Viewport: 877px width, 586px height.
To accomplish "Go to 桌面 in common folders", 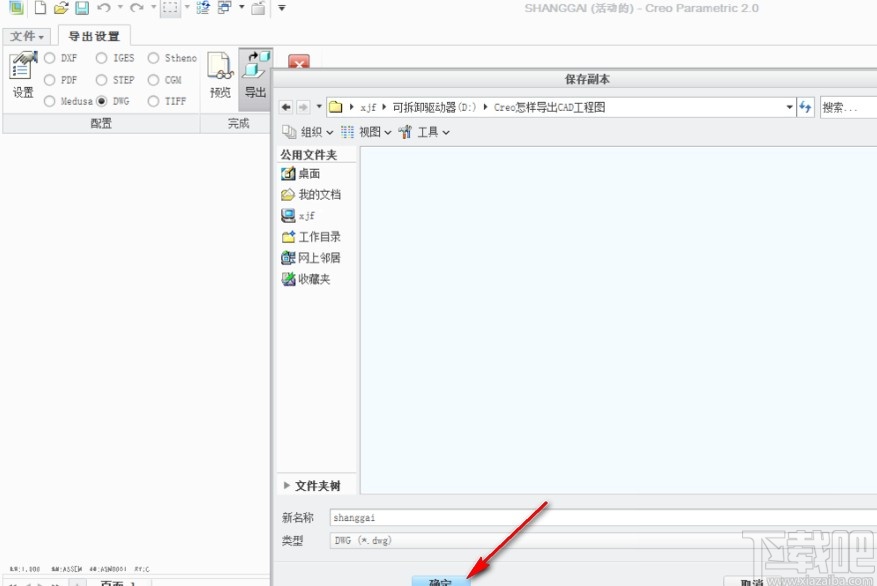I will 301,174.
